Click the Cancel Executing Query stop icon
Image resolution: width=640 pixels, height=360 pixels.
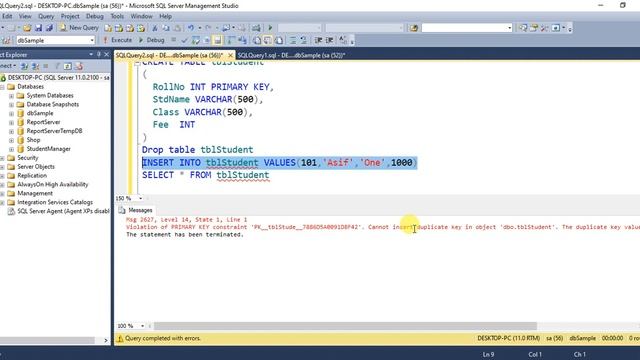point(173,40)
